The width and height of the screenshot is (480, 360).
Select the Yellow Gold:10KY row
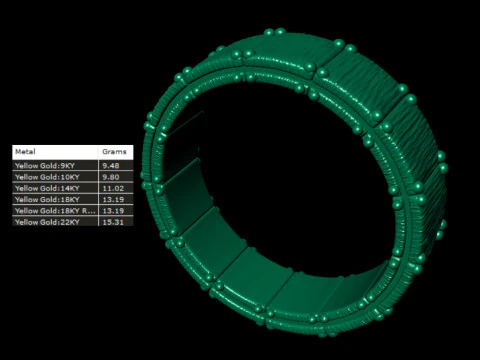click(x=73, y=177)
